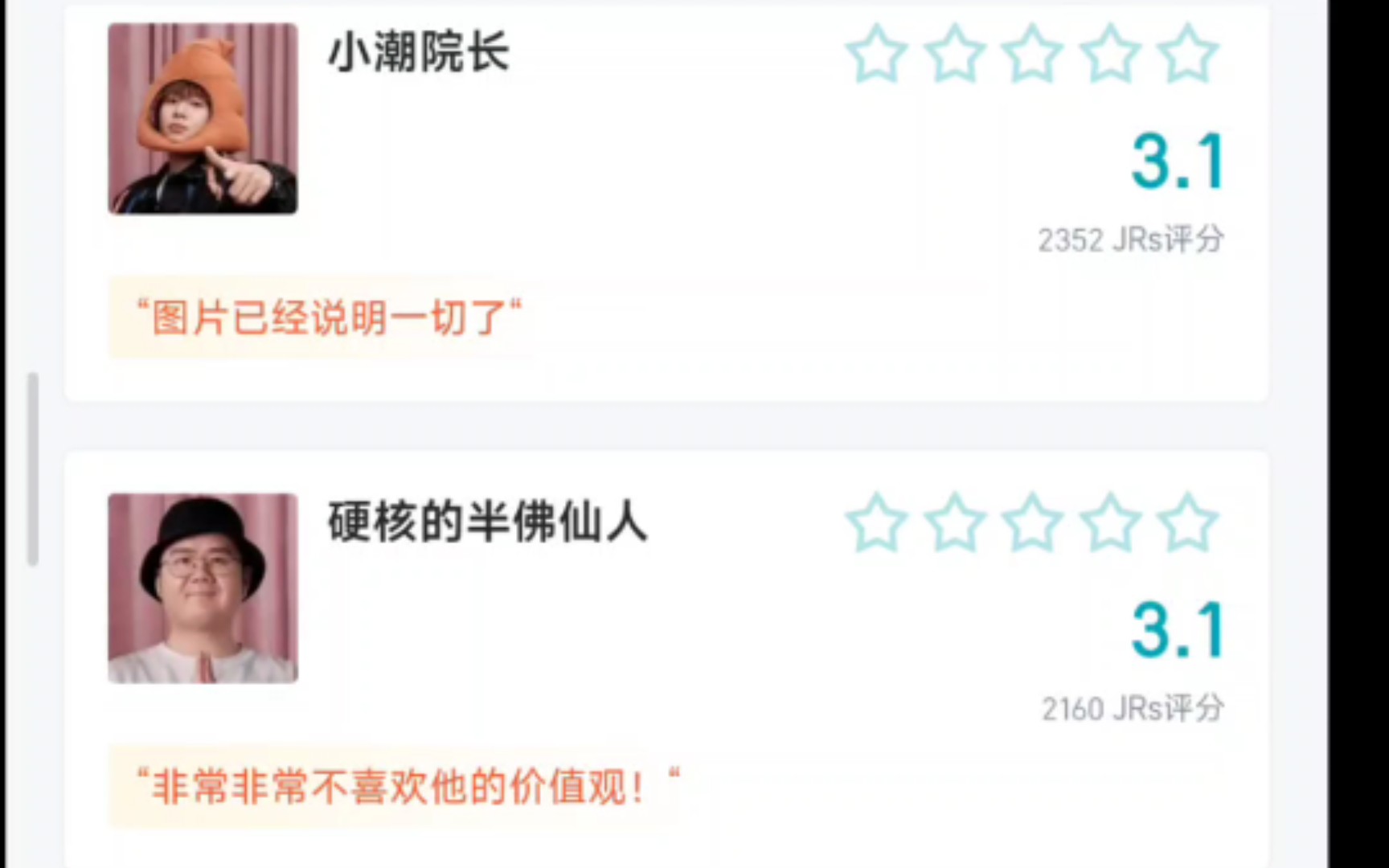This screenshot has width=1389, height=868.
Task: Open the 2160 JRs评分 count
Action: tap(1133, 709)
